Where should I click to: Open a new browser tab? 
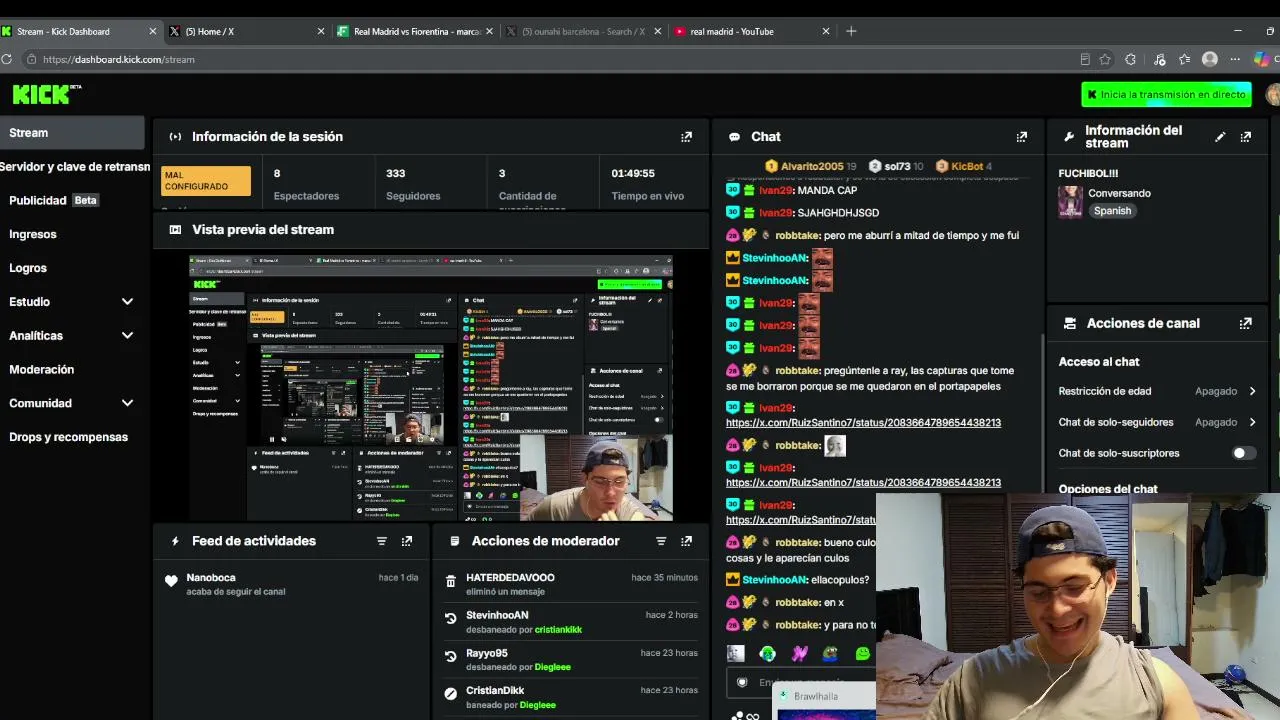pos(851,31)
